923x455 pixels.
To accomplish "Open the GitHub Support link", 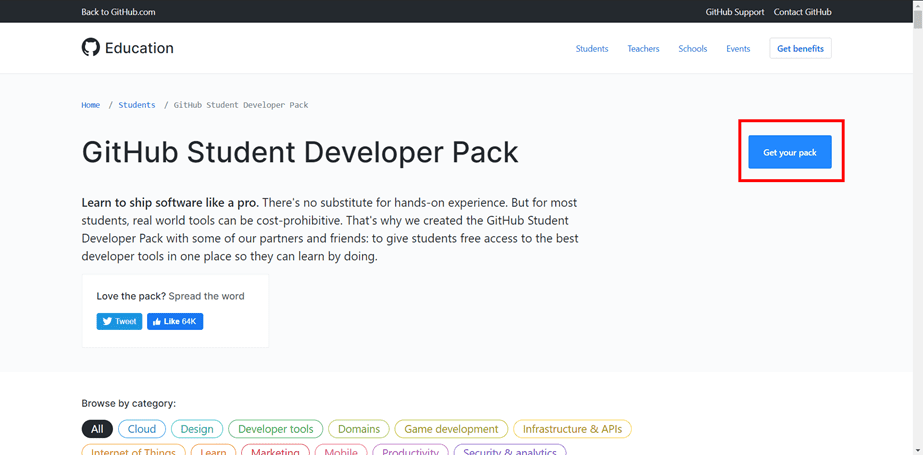I will (734, 12).
